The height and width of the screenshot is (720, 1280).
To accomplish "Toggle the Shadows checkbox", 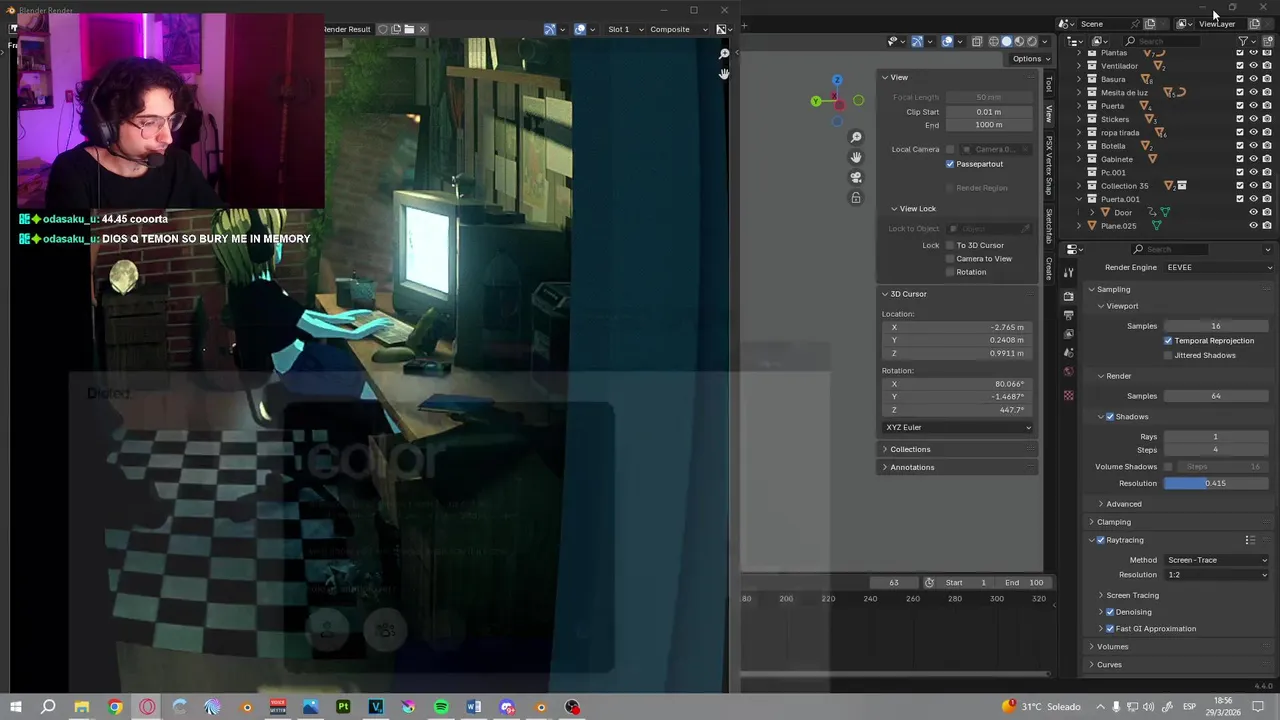I will coord(1110,417).
